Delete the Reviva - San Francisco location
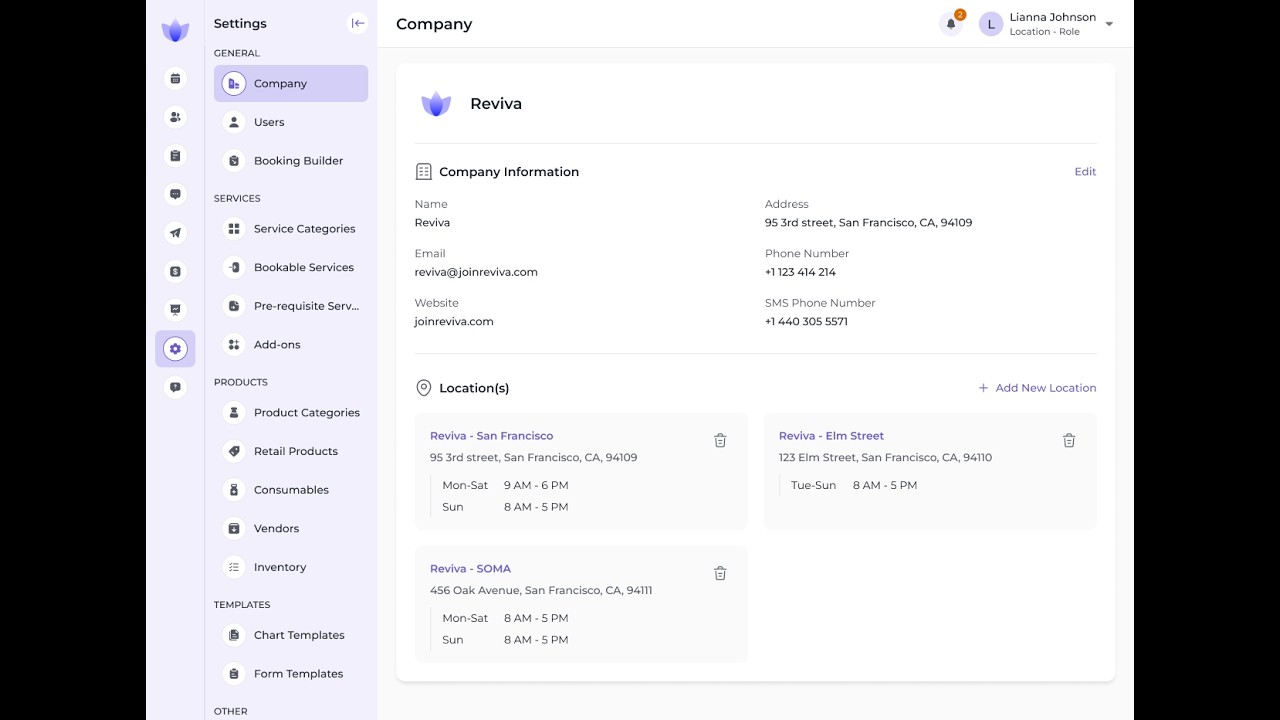Image resolution: width=1280 pixels, height=720 pixels. 720,441
